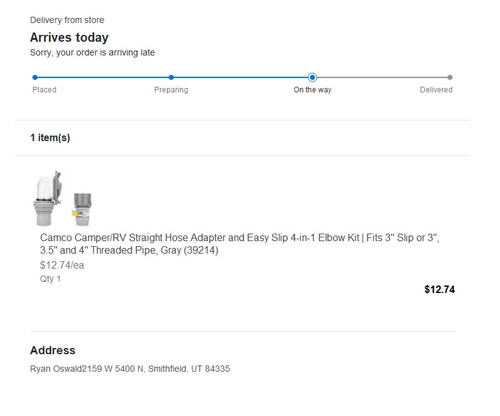Click the Preparing progress dot

171,77
